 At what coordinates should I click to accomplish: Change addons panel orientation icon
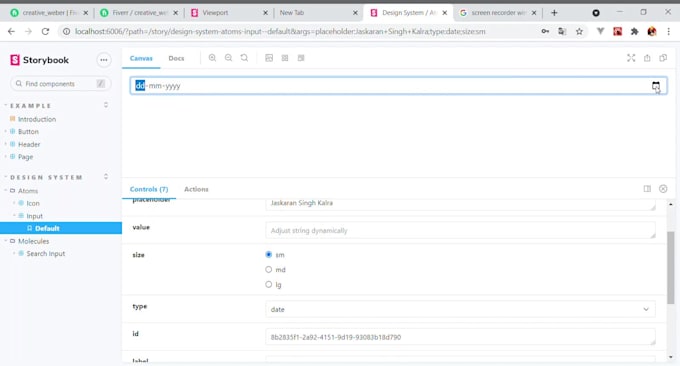(x=647, y=189)
